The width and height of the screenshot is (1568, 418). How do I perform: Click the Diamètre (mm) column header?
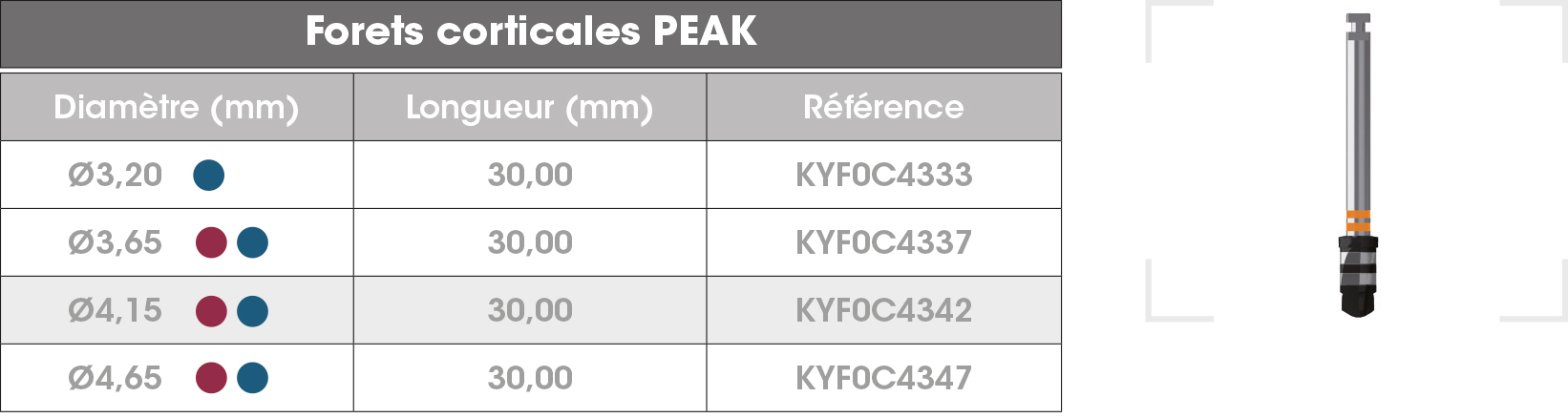(177, 107)
